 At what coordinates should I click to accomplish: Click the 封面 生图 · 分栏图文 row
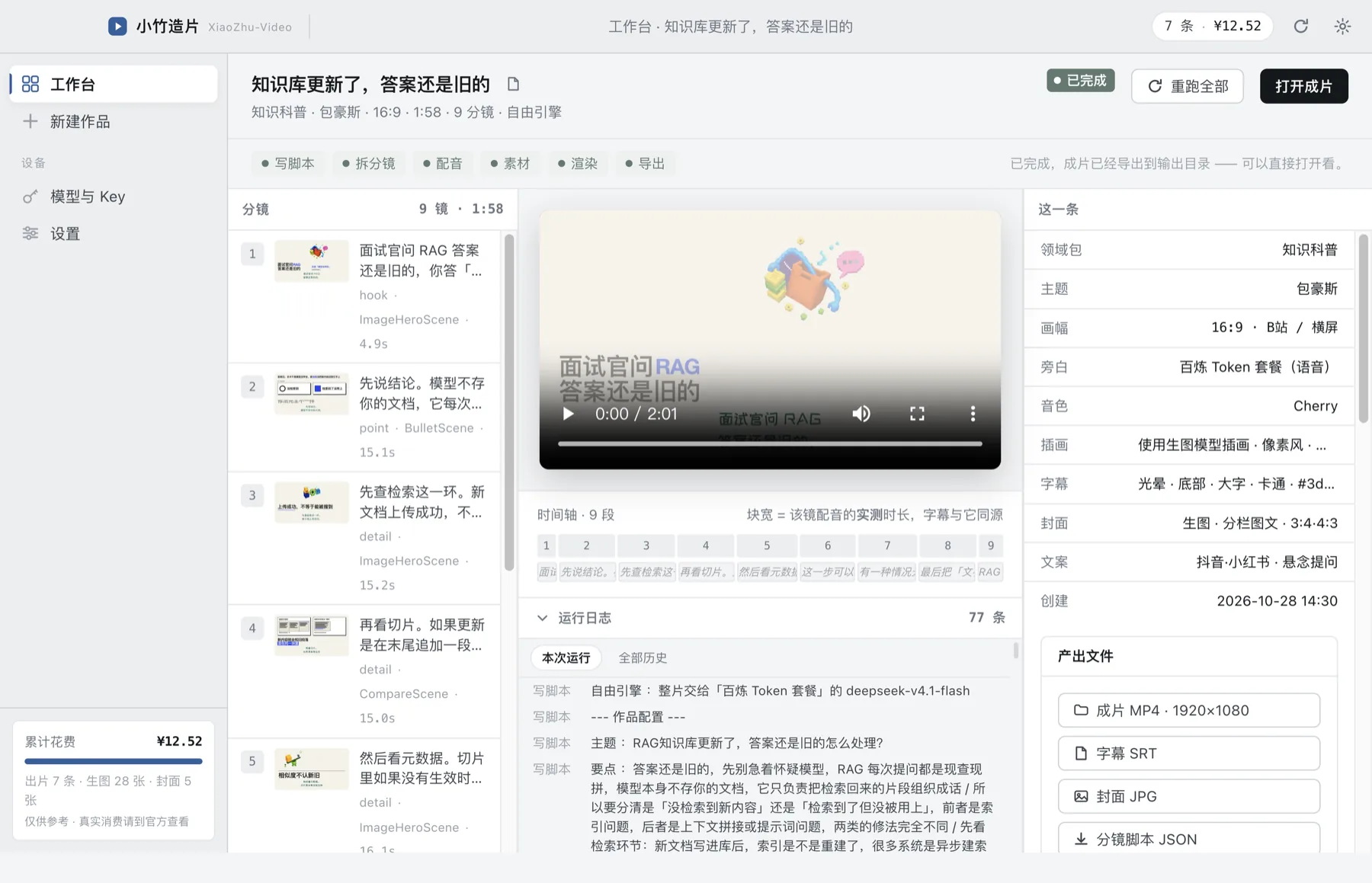1188,523
